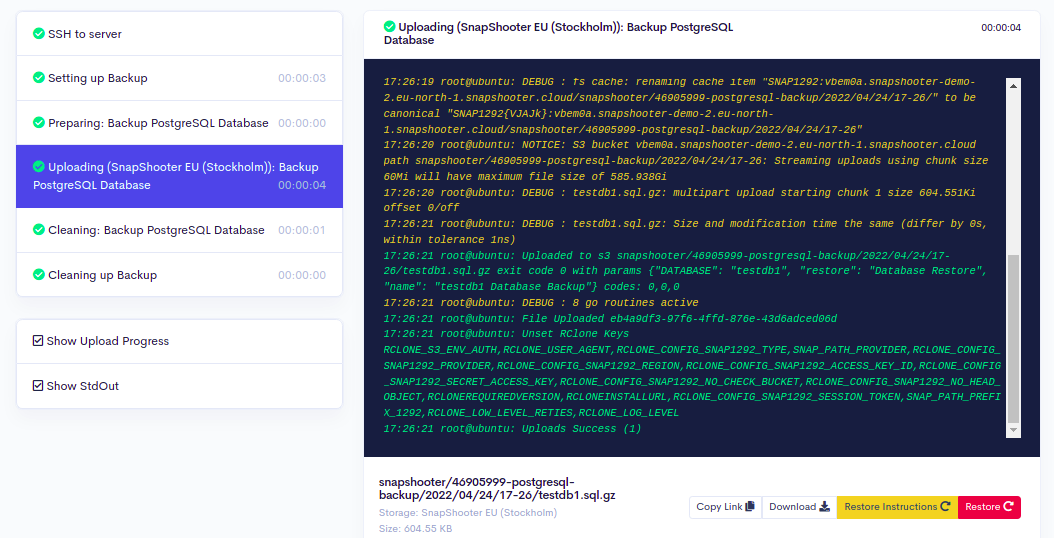Viewport: 1054px width, 538px height.
Task: Click the log scrollbar up arrow
Action: (x=1013, y=86)
